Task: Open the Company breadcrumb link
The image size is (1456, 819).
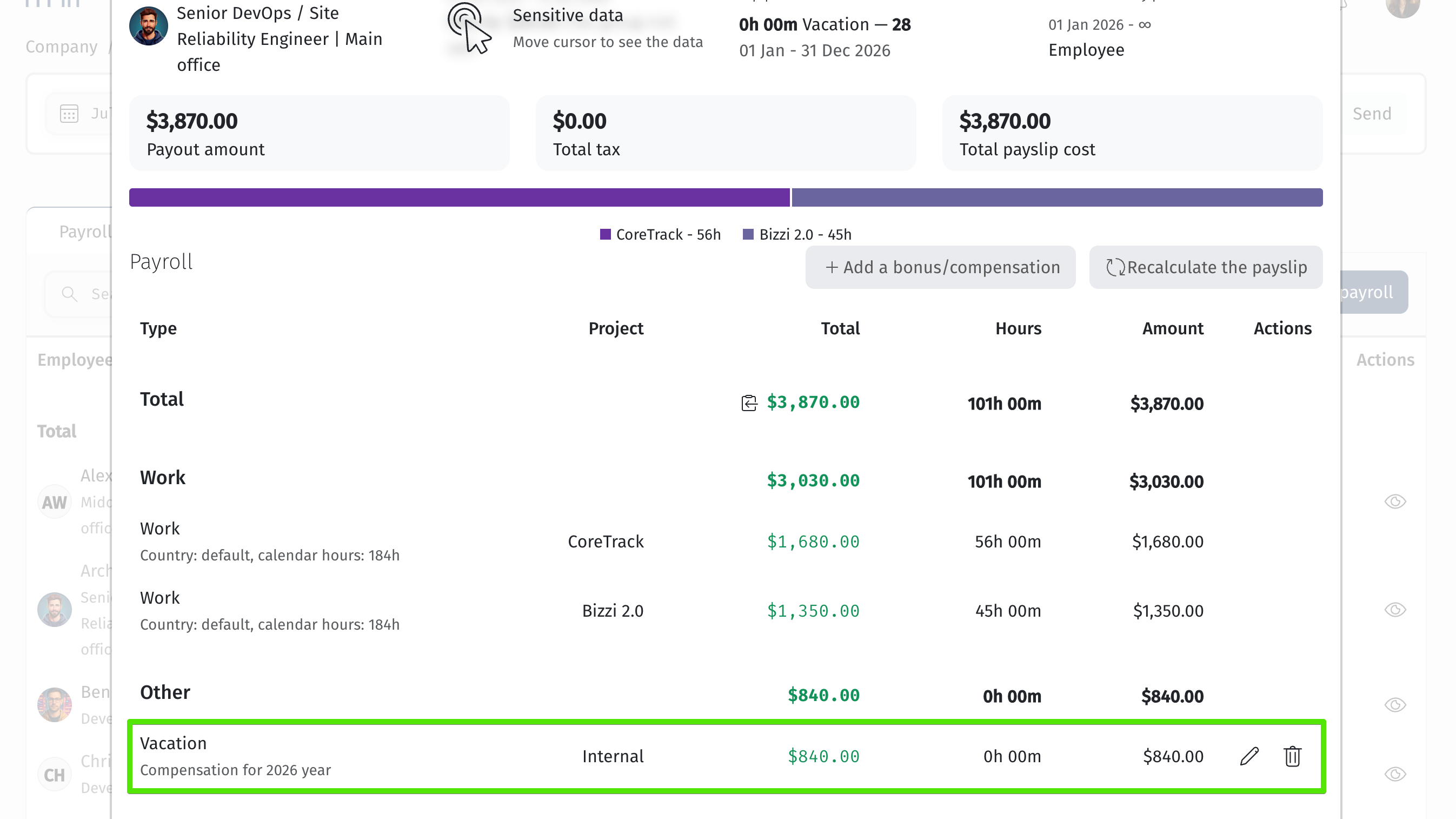Action: pos(61,47)
